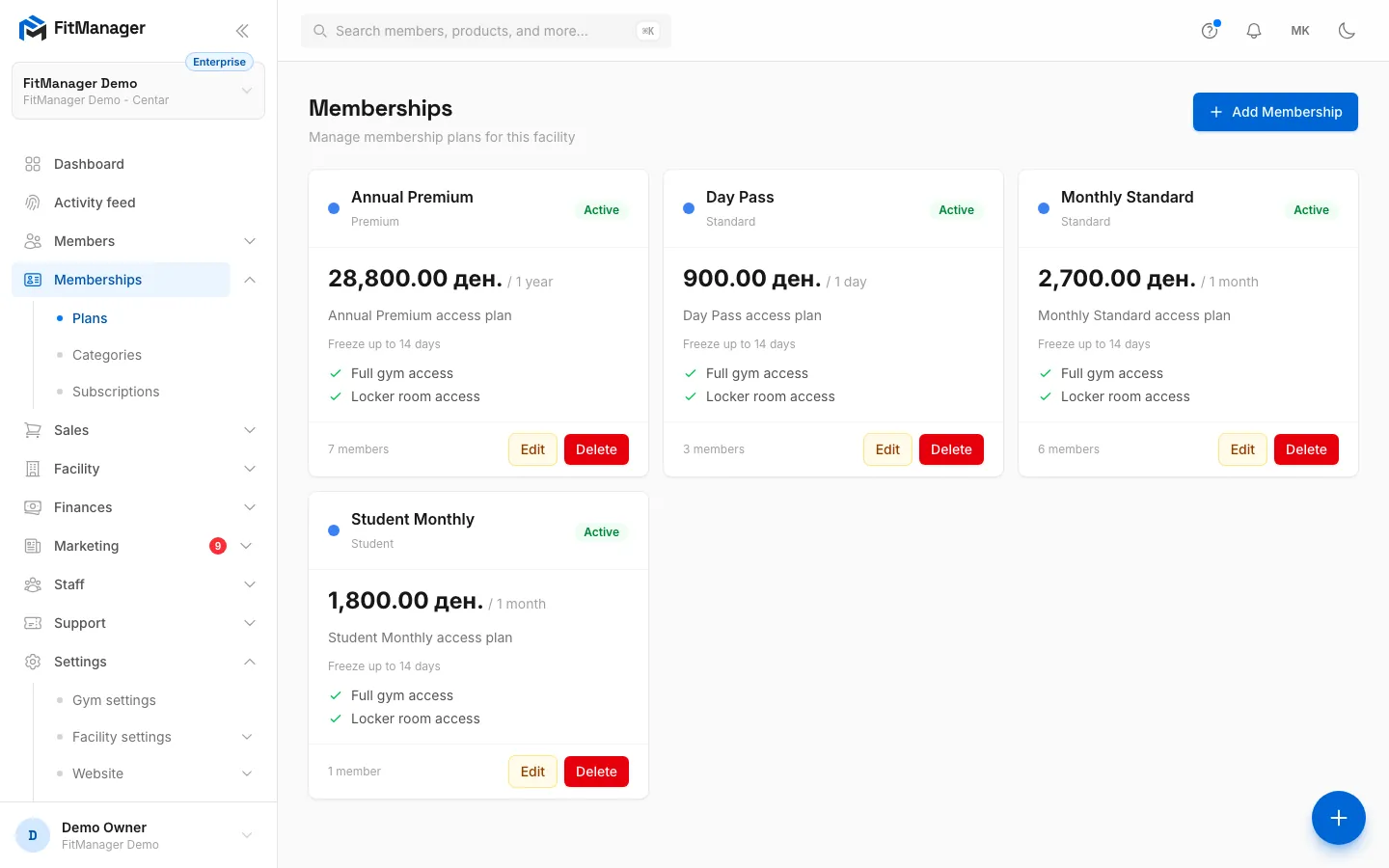1389x868 pixels.
Task: Click the Add Membership button
Action: 1275,112
